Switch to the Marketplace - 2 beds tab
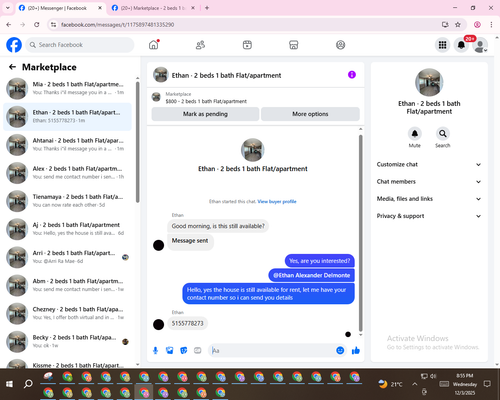This screenshot has height=400, width=500. [x=153, y=8]
